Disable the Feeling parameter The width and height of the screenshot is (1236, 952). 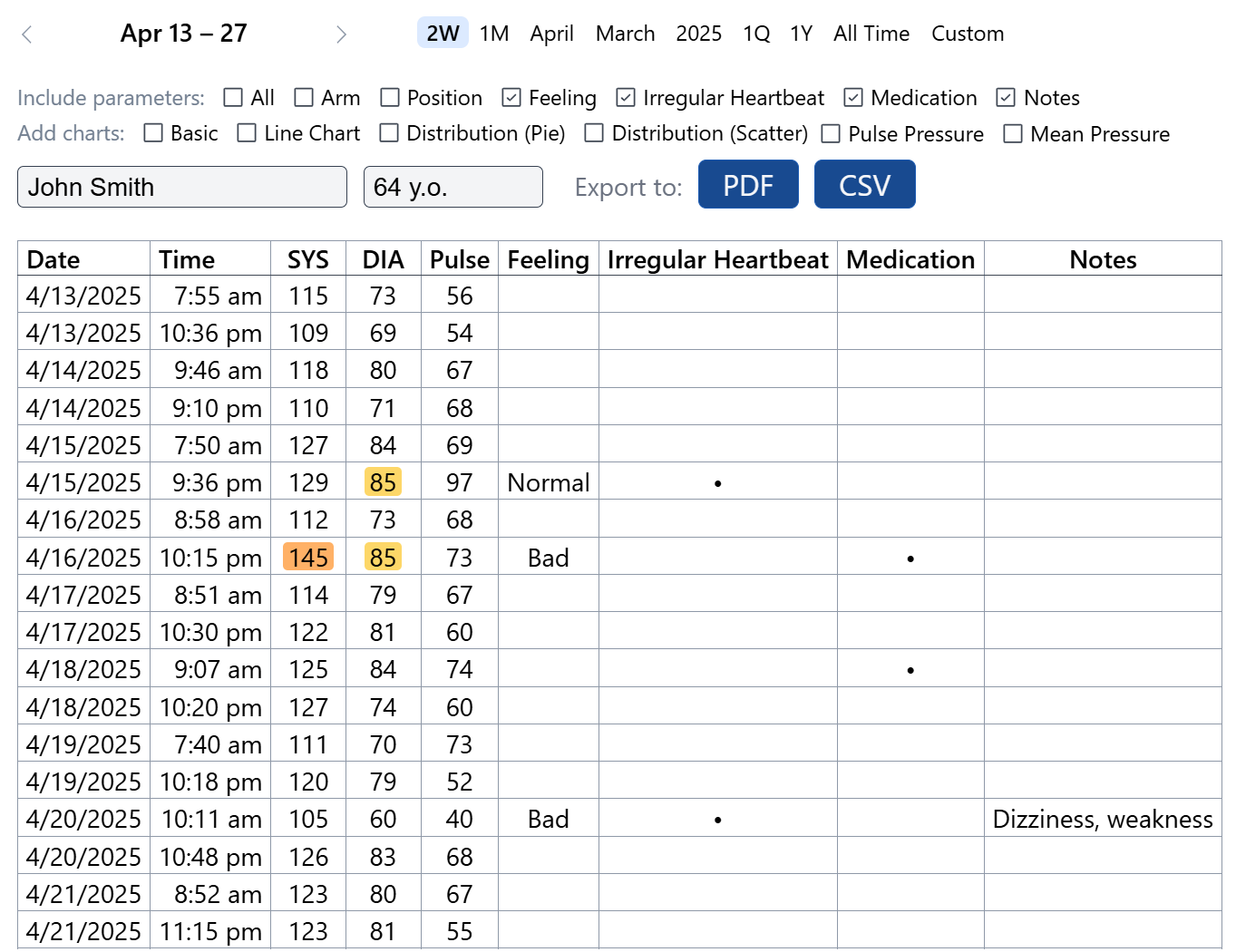pos(511,97)
